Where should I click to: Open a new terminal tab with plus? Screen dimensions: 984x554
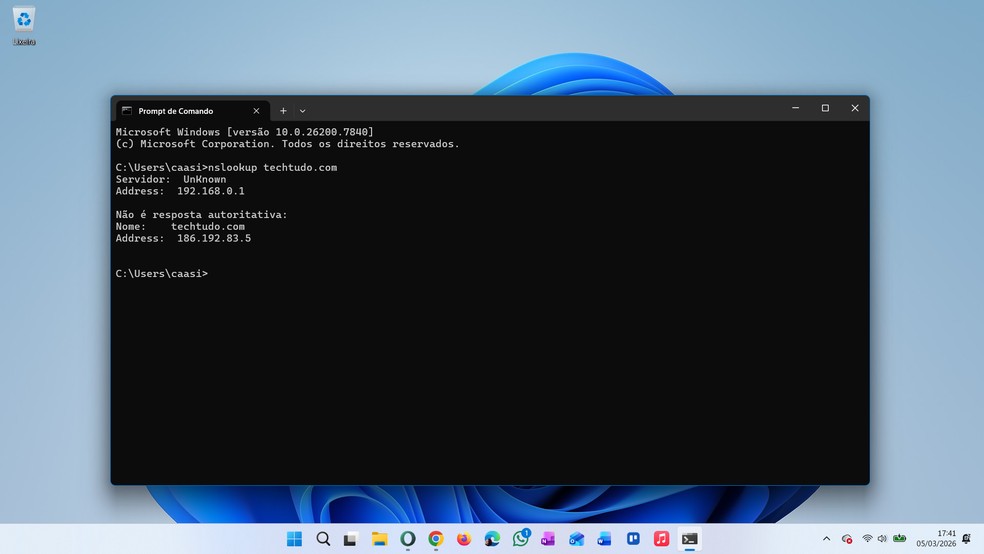pyautogui.click(x=283, y=111)
